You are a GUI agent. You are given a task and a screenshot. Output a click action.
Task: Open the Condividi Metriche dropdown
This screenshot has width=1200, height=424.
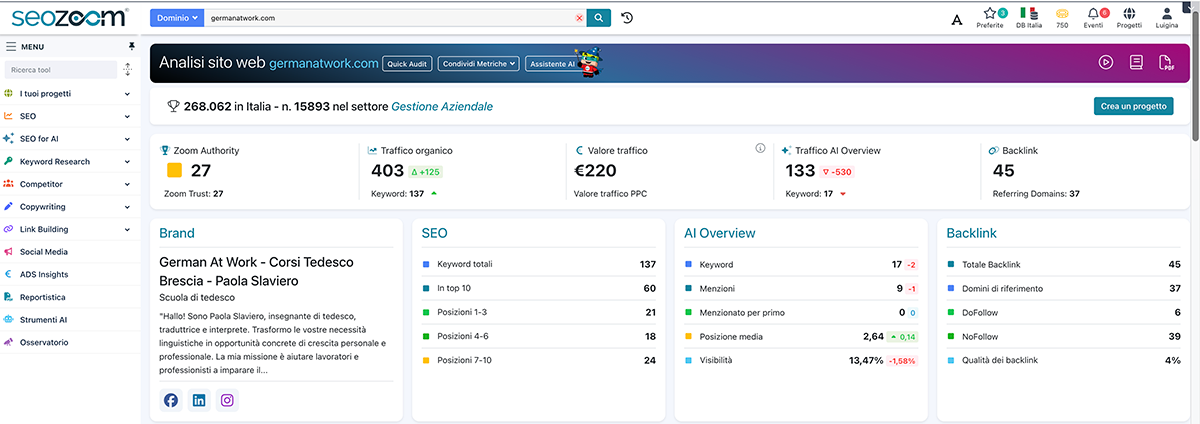click(479, 63)
